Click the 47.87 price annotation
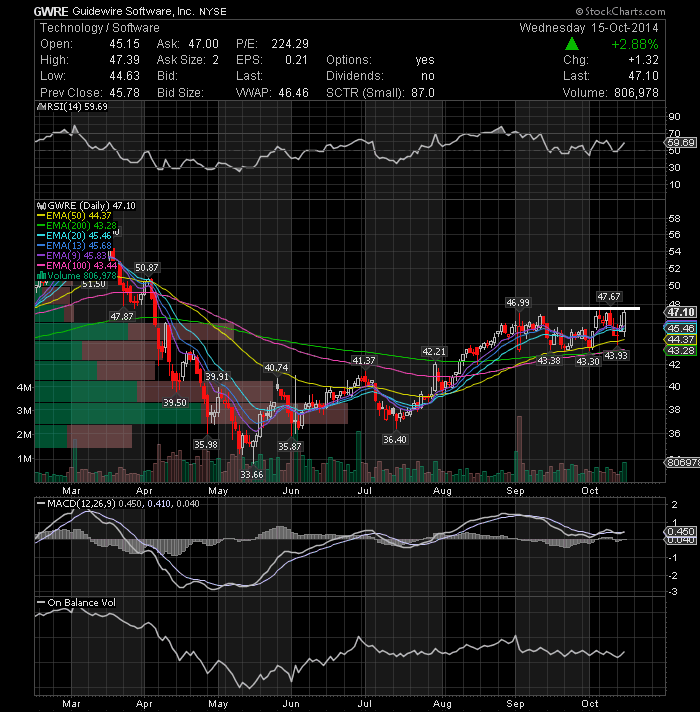 [x=122, y=316]
